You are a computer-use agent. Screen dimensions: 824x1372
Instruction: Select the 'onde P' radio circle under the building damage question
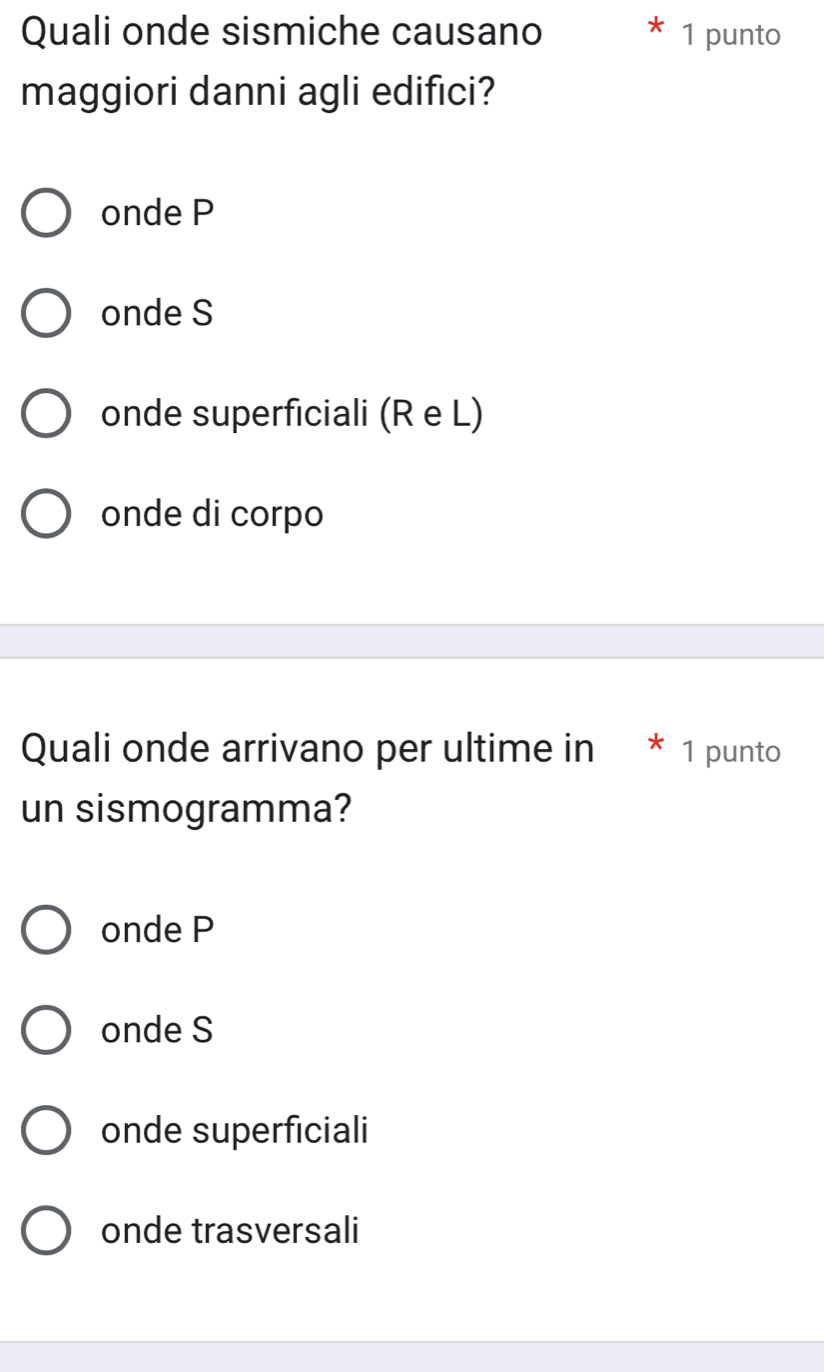point(46,213)
